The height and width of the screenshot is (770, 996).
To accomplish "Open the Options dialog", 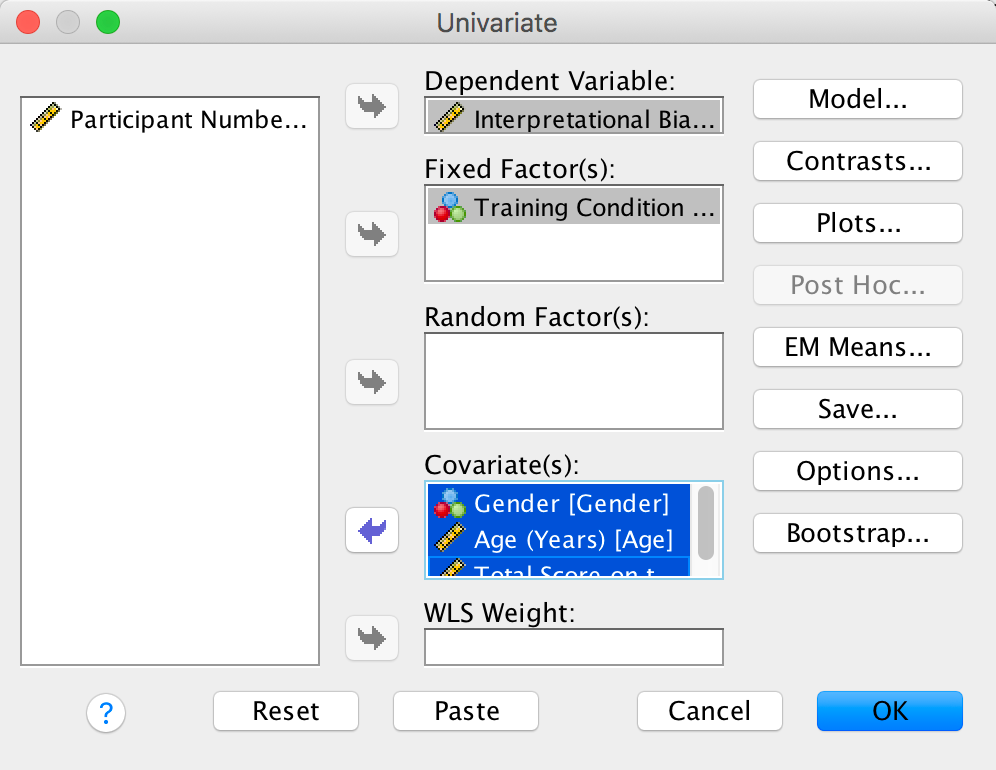I will 857,471.
